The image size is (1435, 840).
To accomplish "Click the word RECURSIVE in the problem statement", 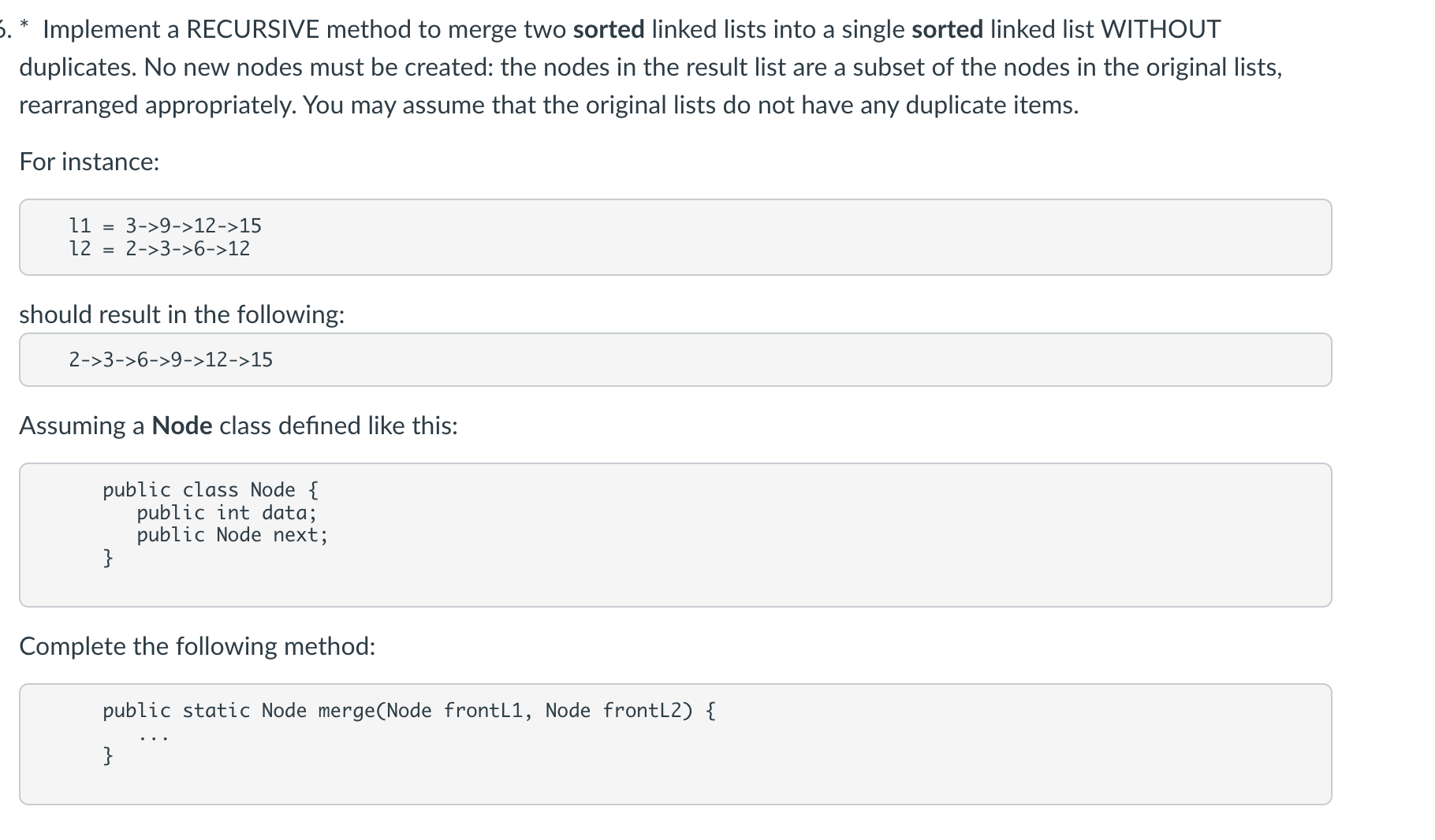I will point(252,29).
